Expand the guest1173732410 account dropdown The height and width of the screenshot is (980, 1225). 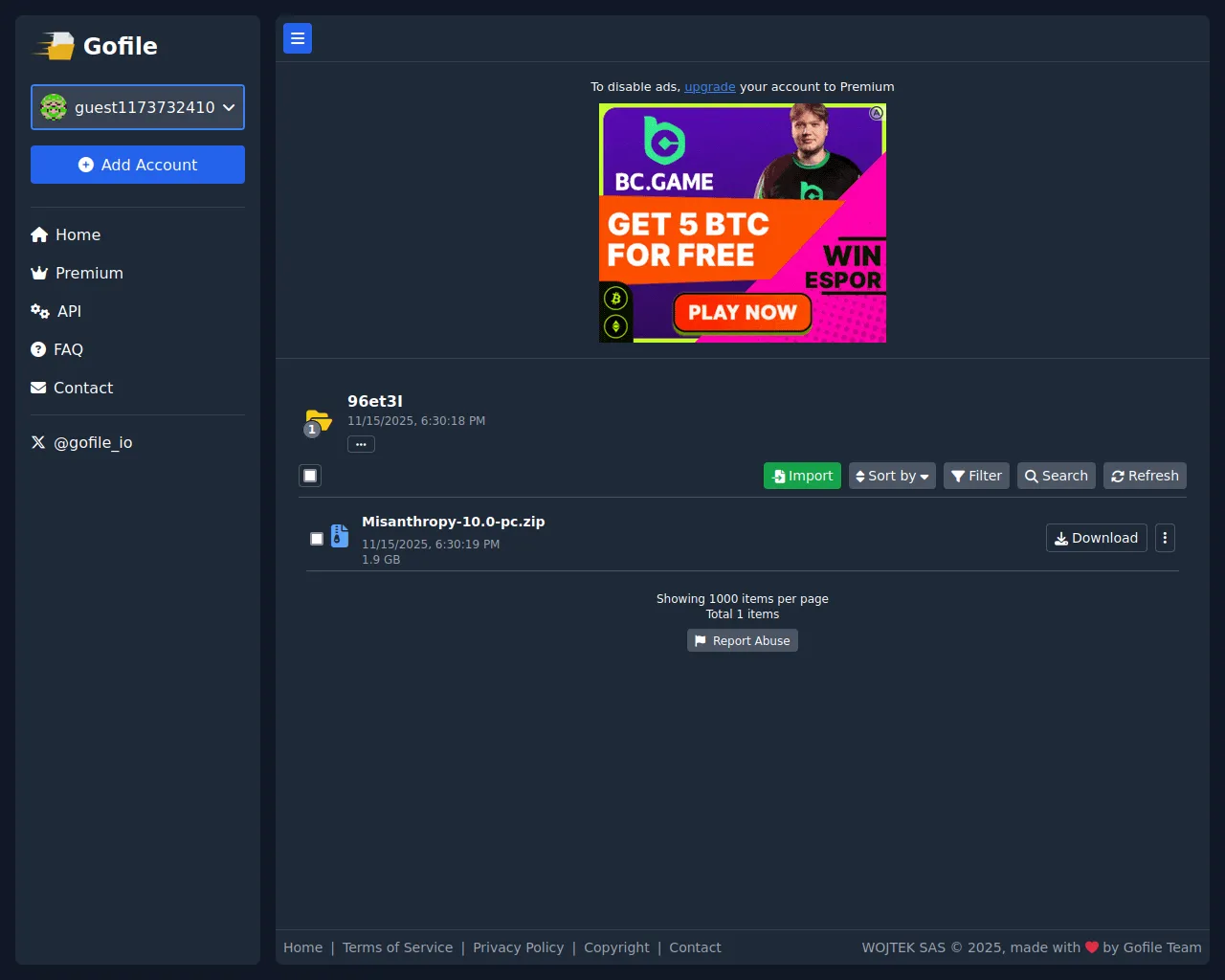(138, 107)
